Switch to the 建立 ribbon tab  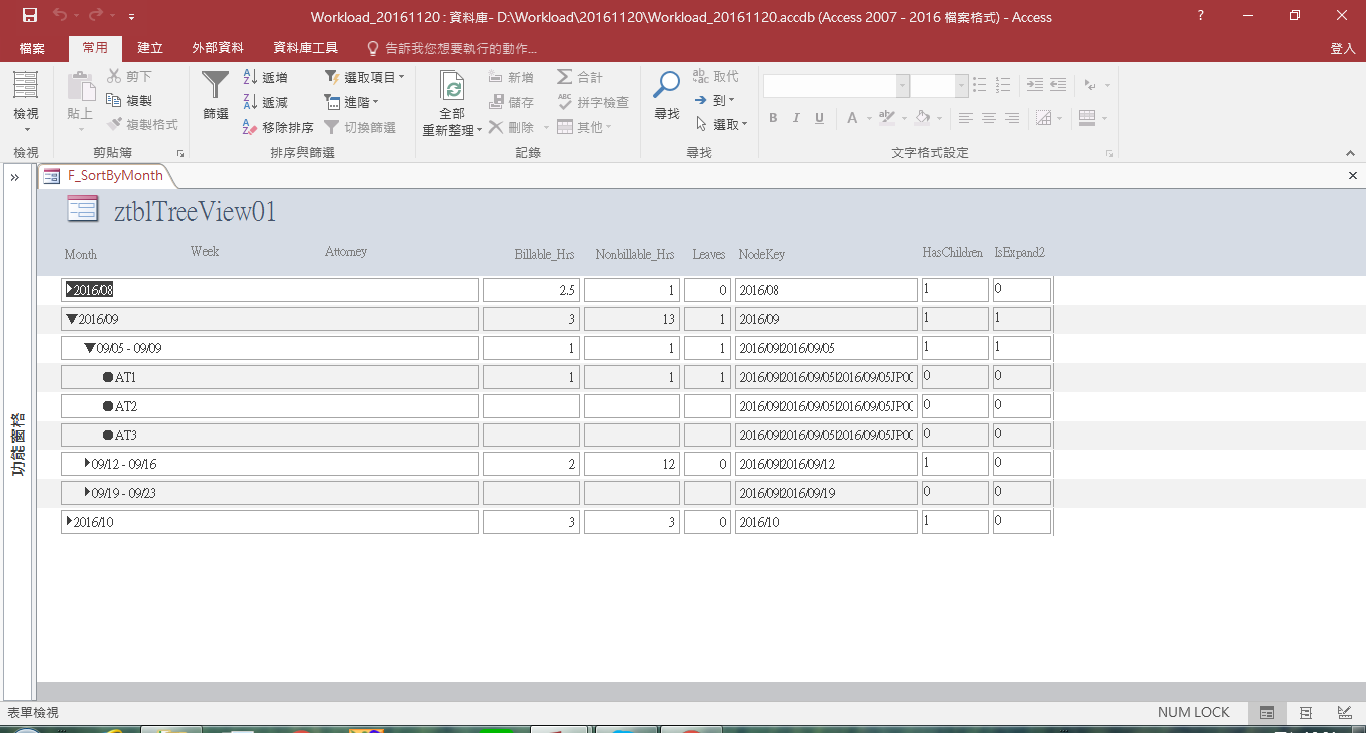[x=150, y=47]
